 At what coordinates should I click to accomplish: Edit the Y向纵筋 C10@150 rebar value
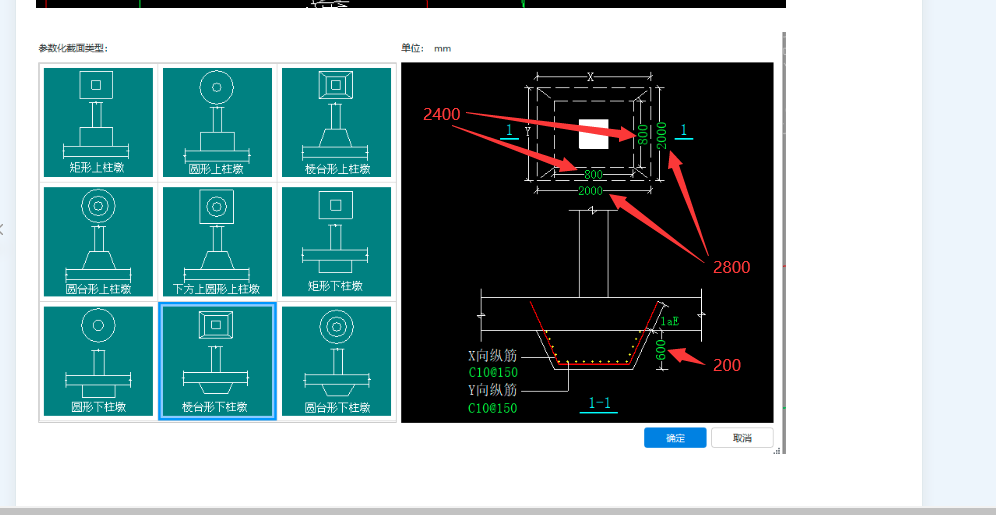coord(493,408)
